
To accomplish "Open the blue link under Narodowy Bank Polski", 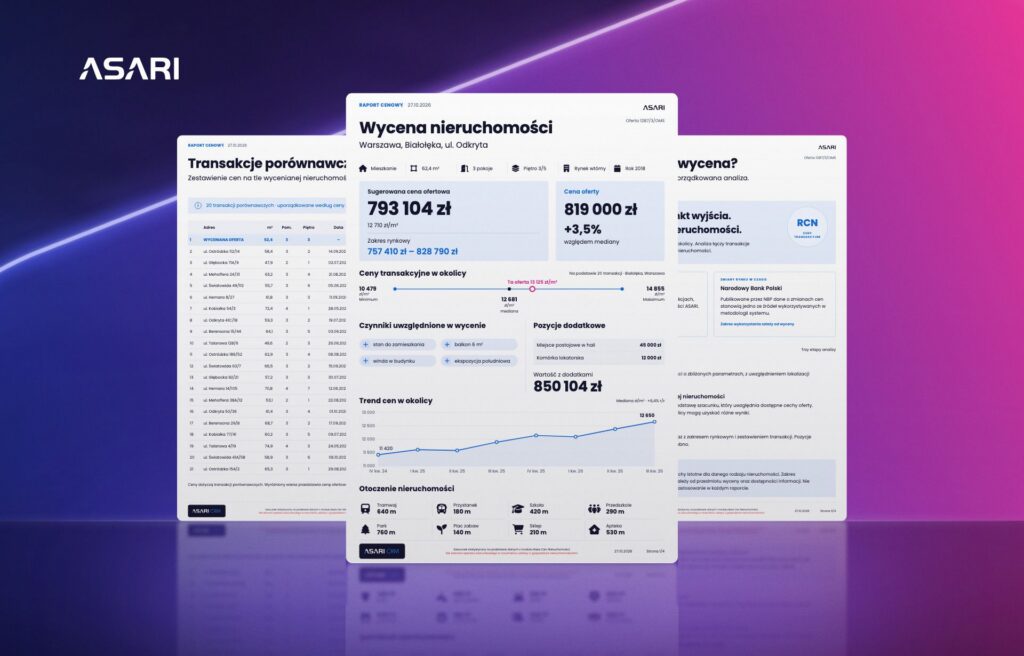I will click(x=757, y=324).
